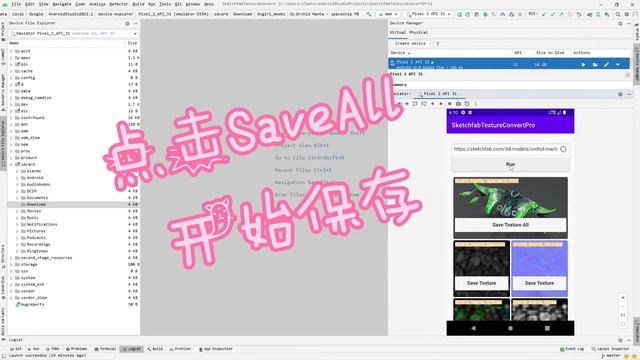Click Save Texture All button

pos(510,225)
